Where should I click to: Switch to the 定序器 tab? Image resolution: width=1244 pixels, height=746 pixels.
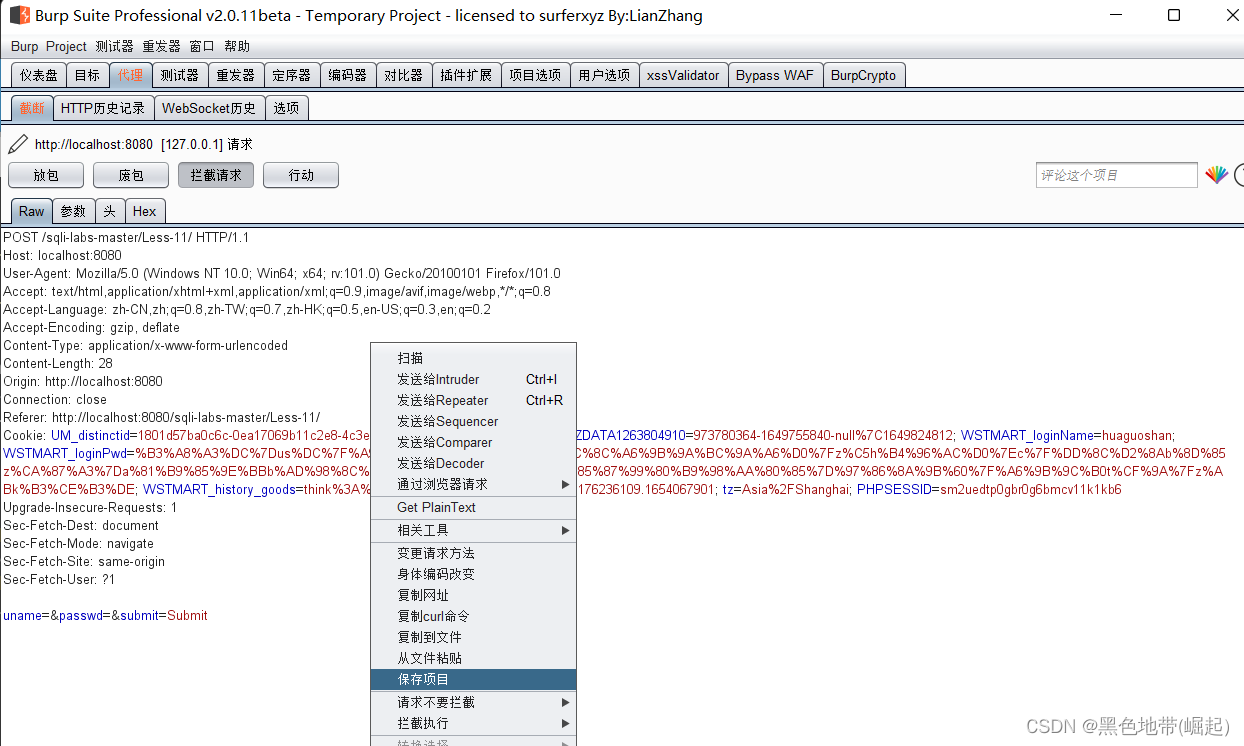point(292,75)
